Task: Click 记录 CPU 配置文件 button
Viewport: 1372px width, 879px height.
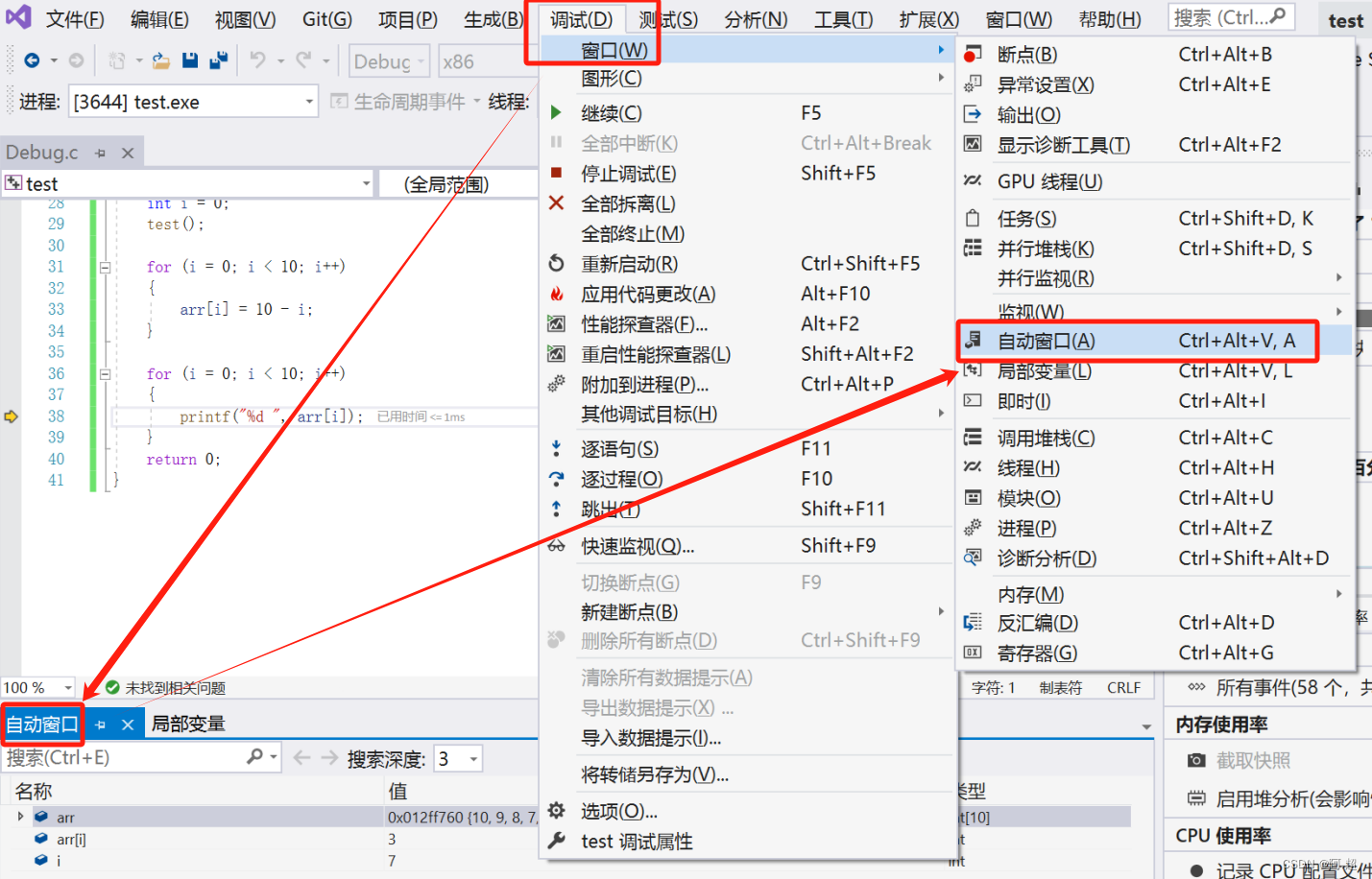Action: click(x=1282, y=870)
